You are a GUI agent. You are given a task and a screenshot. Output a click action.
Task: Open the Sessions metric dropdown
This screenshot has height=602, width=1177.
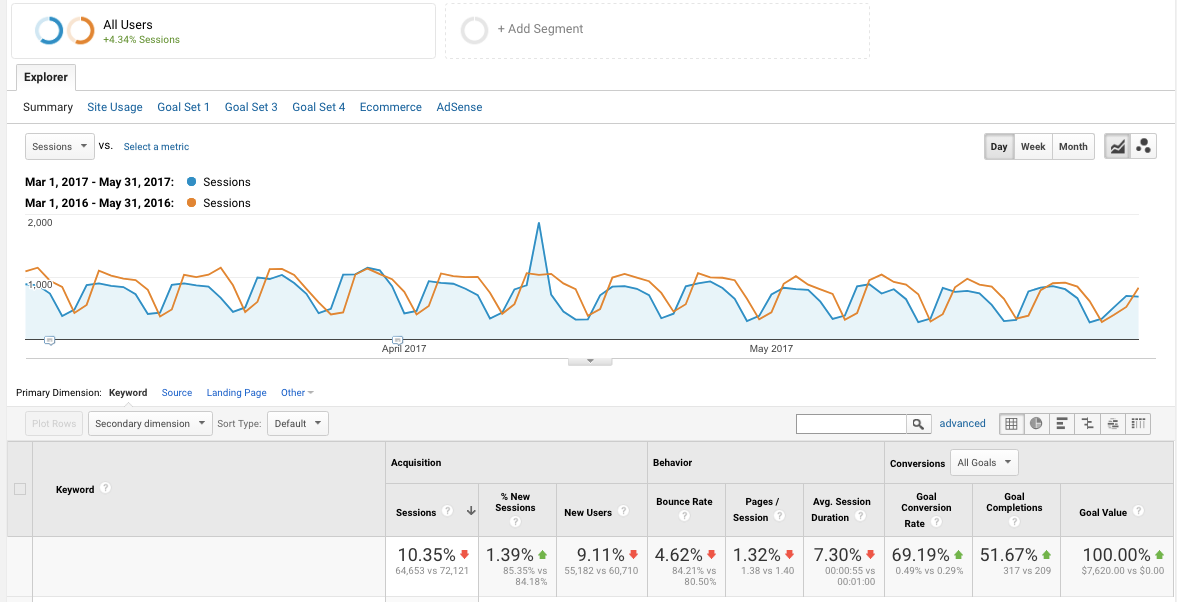click(x=59, y=147)
